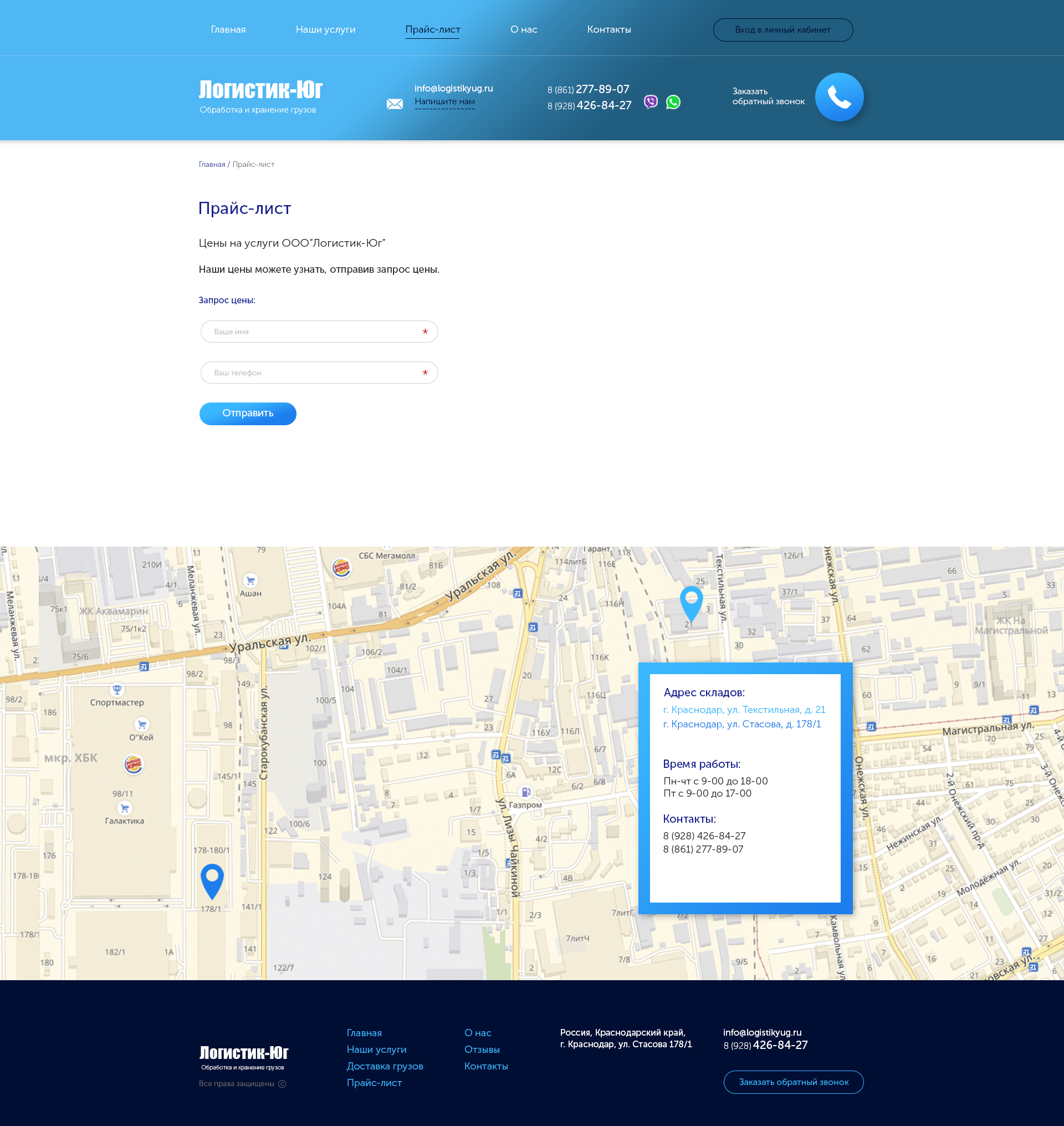Click the envelope mail icon
The image size is (1064, 1126).
[395, 104]
